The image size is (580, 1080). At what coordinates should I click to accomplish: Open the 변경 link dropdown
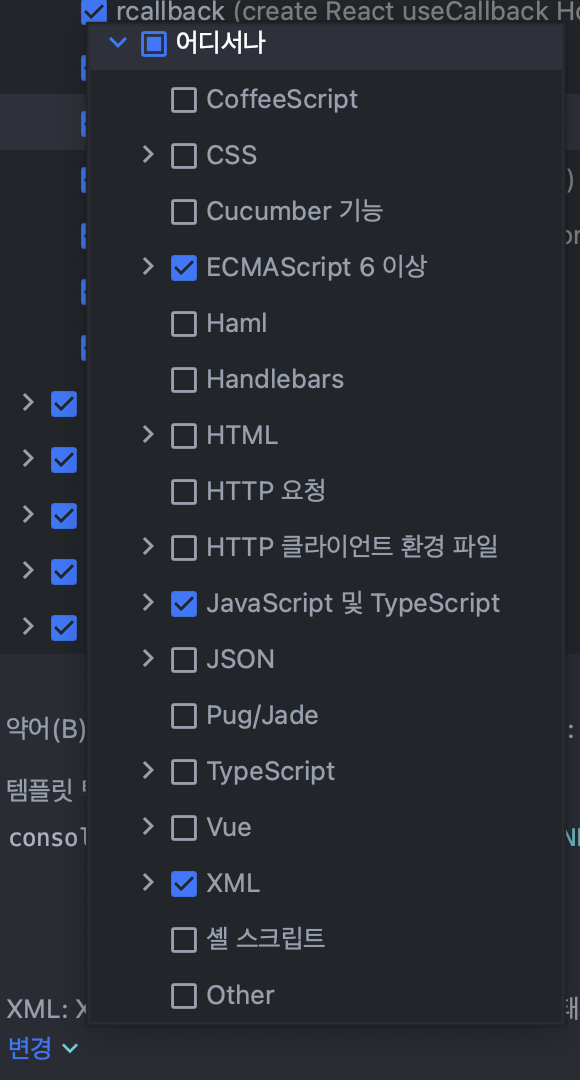[x=43, y=1048]
